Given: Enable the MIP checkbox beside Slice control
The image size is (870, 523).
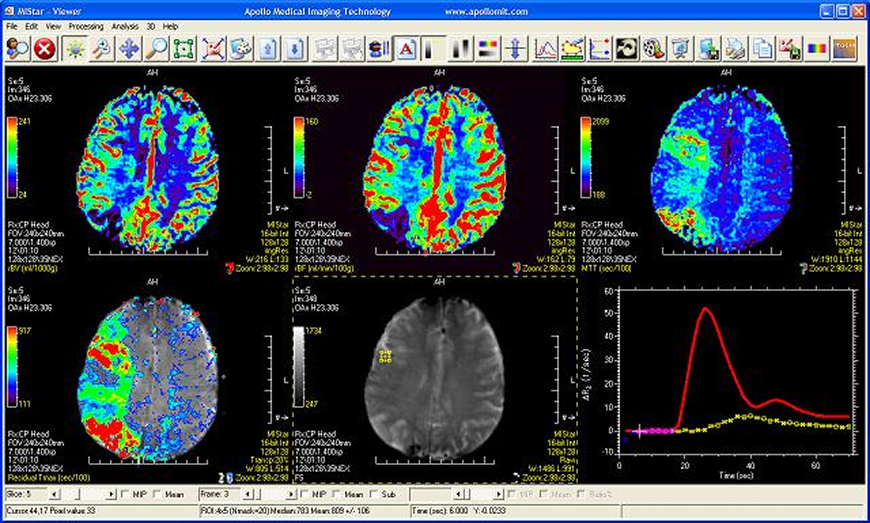Looking at the screenshot, I should (x=125, y=493).
